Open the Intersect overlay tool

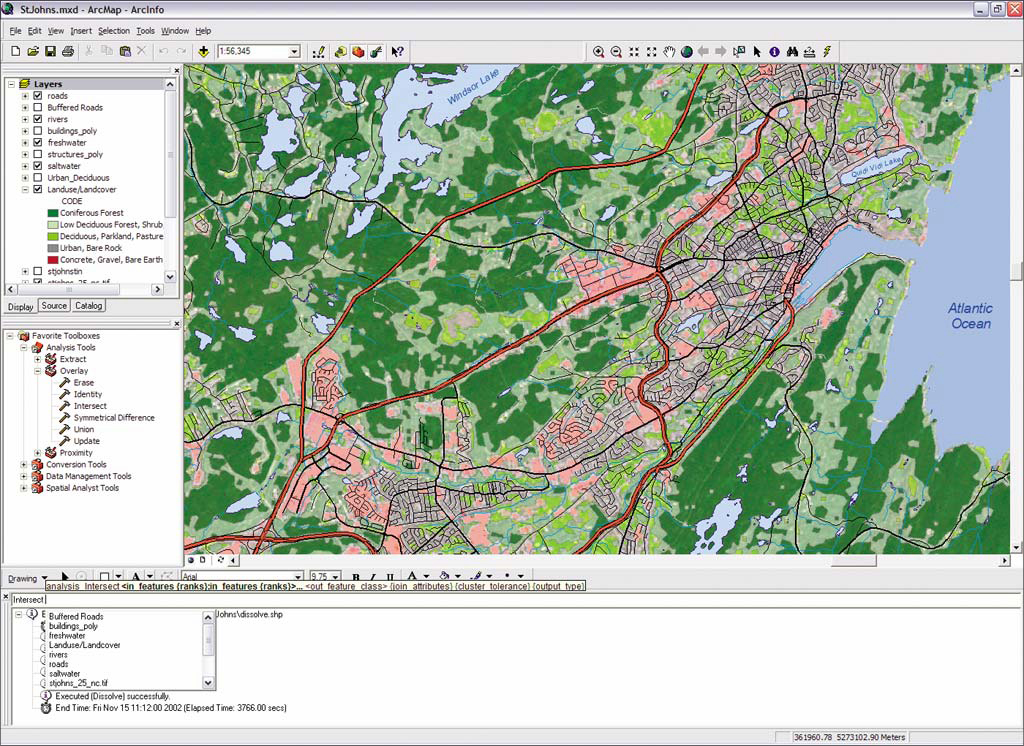[89, 406]
